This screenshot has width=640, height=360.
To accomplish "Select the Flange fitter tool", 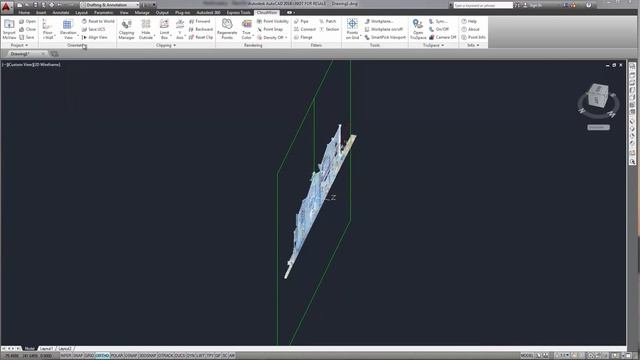I will point(303,37).
